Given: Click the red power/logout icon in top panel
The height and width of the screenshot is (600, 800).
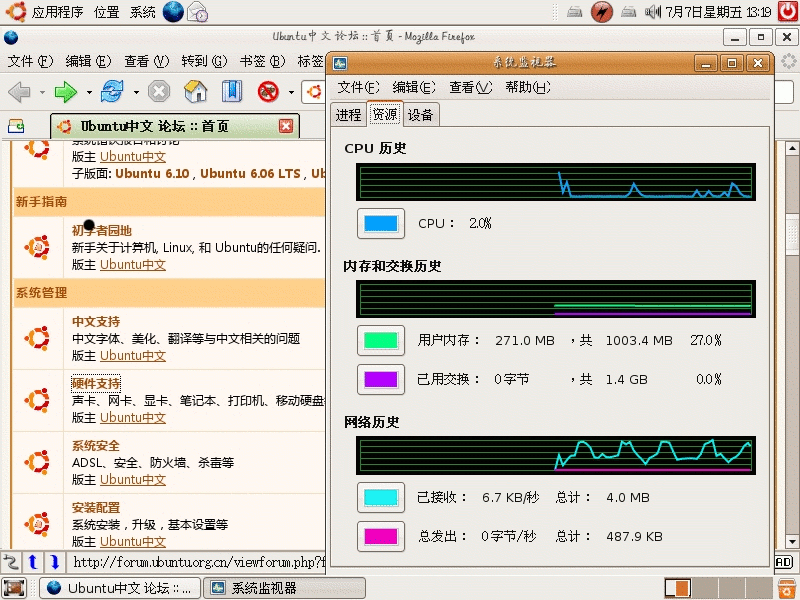Looking at the screenshot, I should 788,11.
